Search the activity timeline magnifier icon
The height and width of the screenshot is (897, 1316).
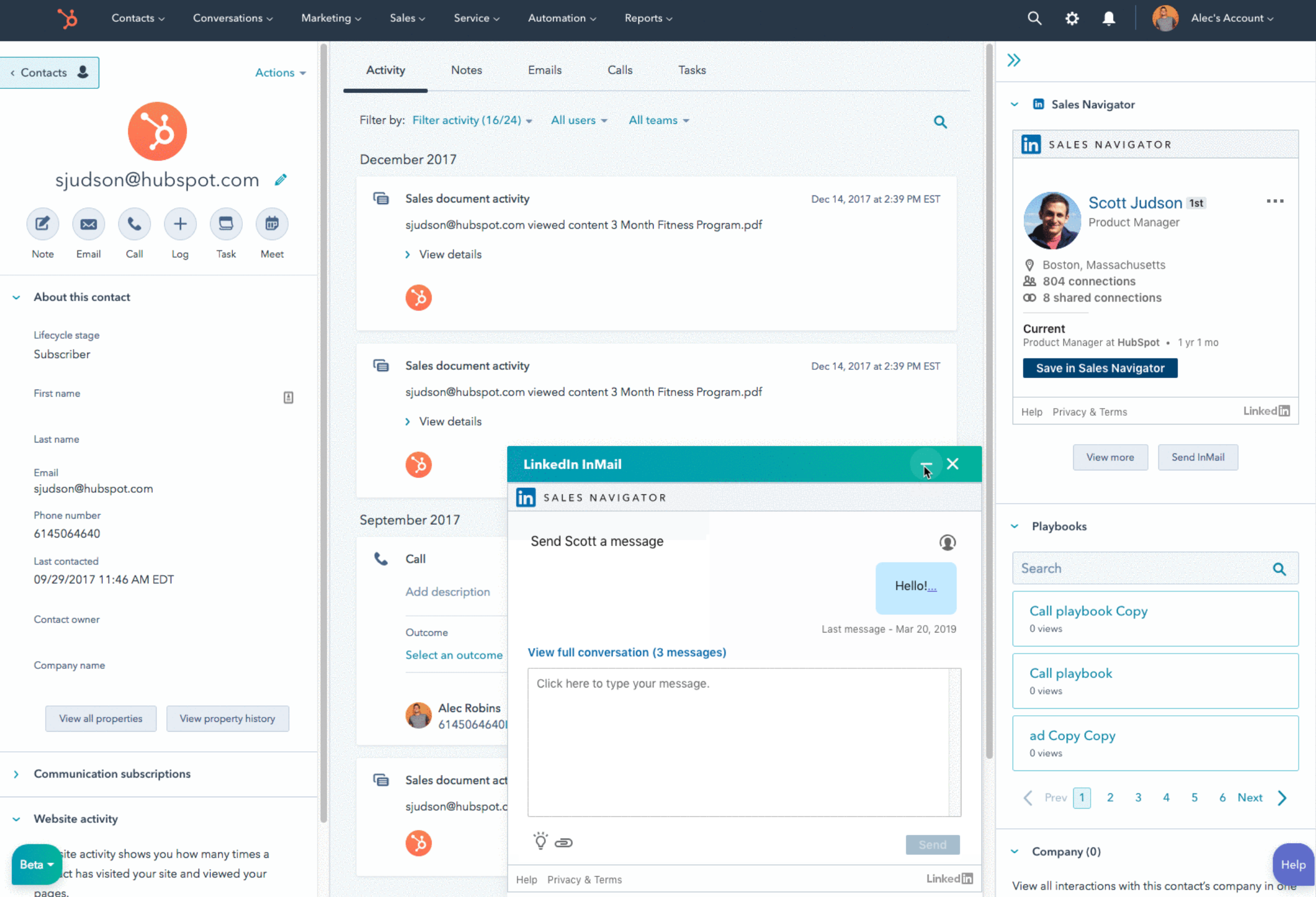940,122
